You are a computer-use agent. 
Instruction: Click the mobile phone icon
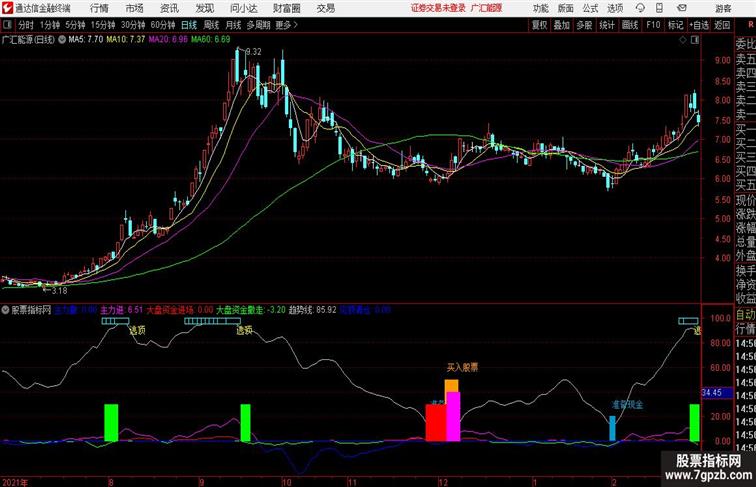click(x=660, y=8)
